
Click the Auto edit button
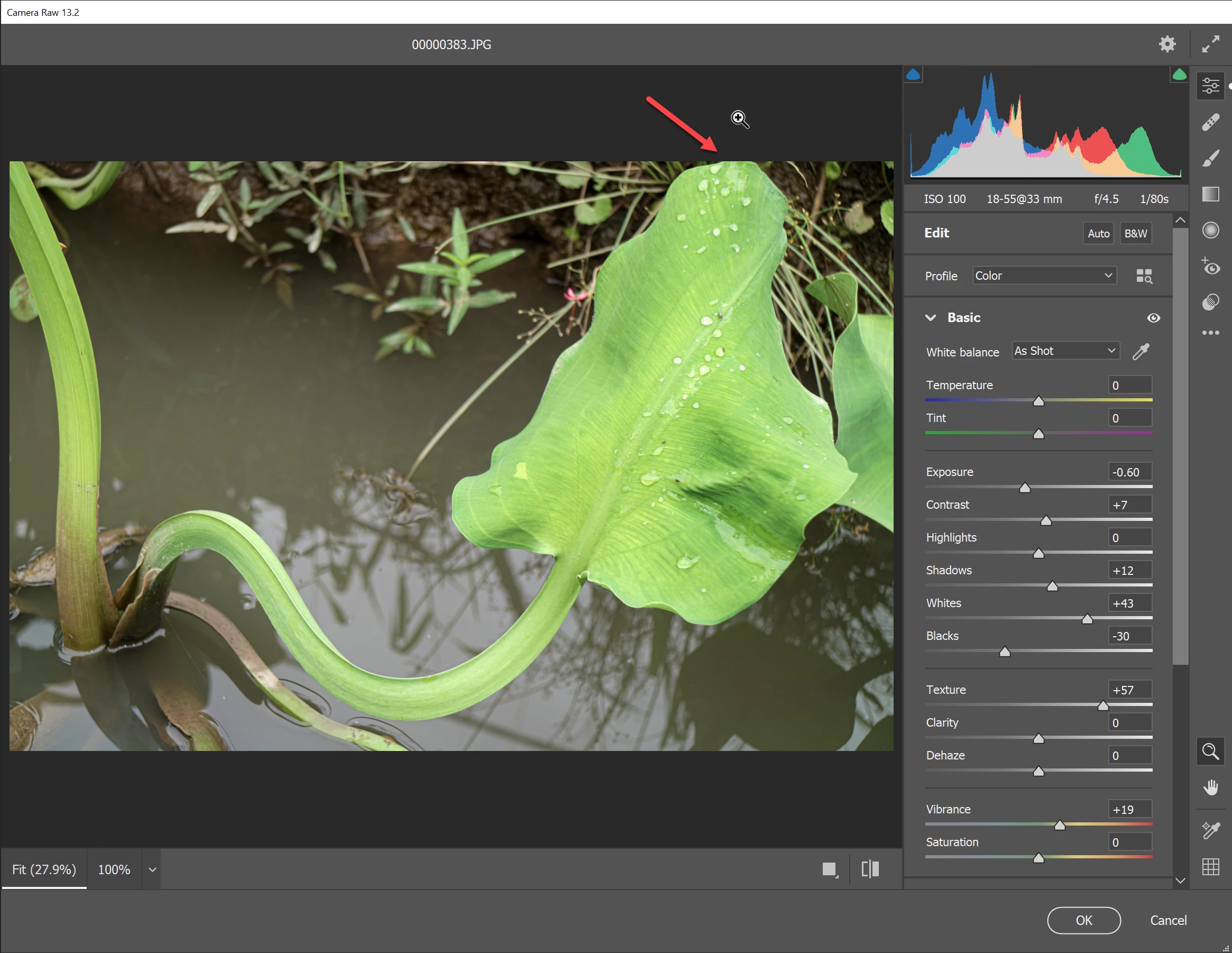click(1098, 233)
